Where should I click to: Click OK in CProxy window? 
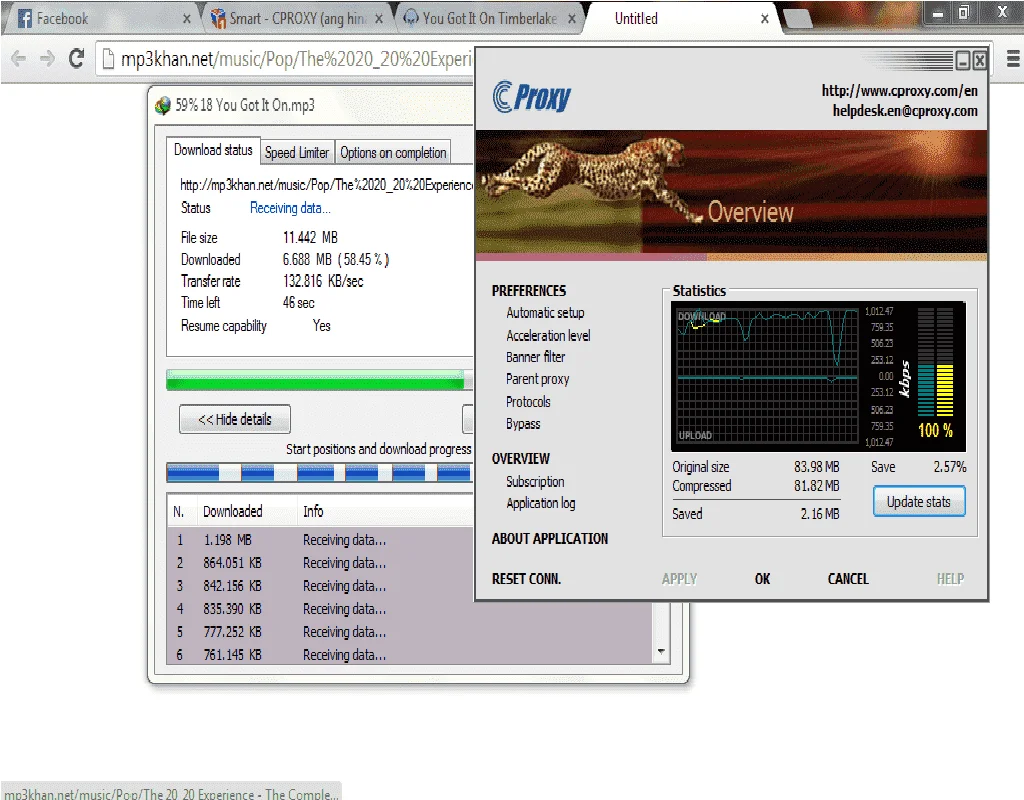(x=762, y=579)
